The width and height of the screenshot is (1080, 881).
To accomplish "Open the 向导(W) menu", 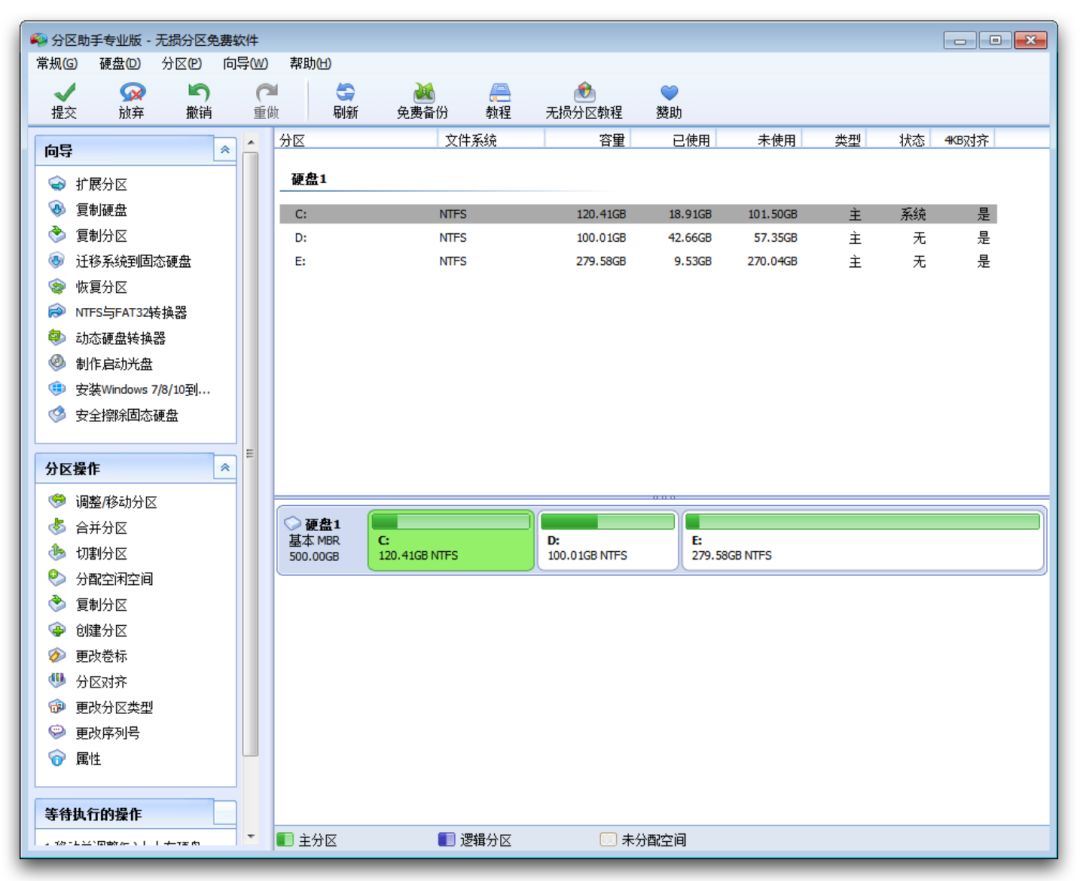I will pyautogui.click(x=245, y=64).
